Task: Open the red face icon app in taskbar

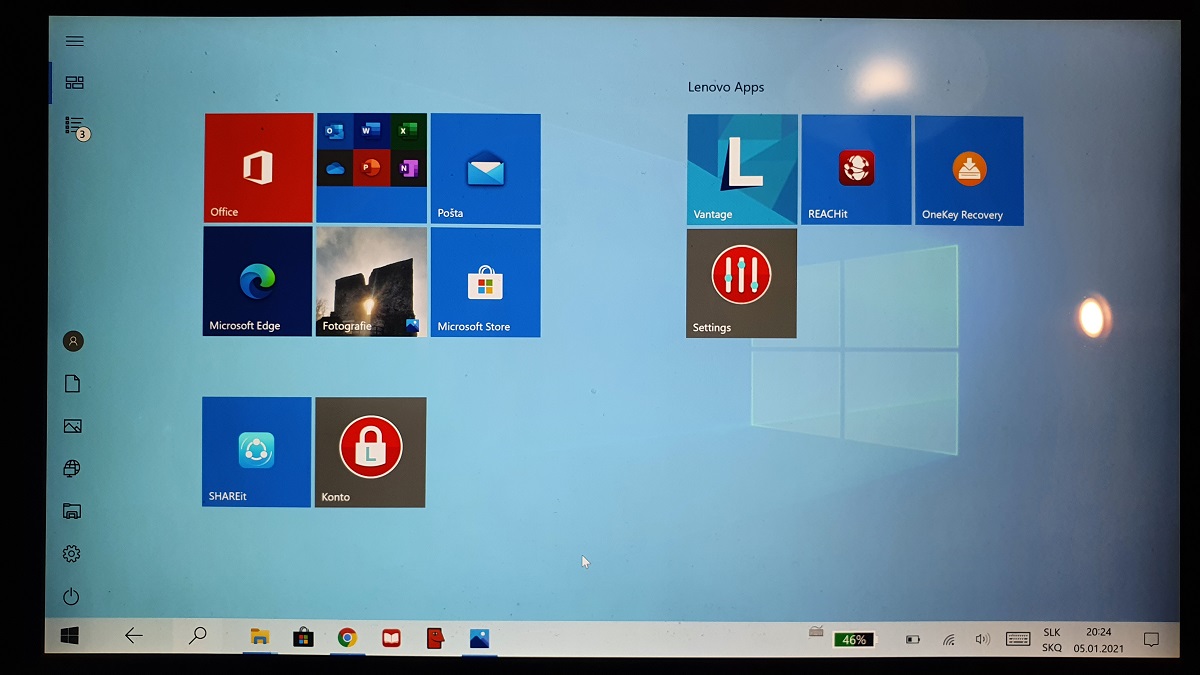Action: click(x=435, y=638)
